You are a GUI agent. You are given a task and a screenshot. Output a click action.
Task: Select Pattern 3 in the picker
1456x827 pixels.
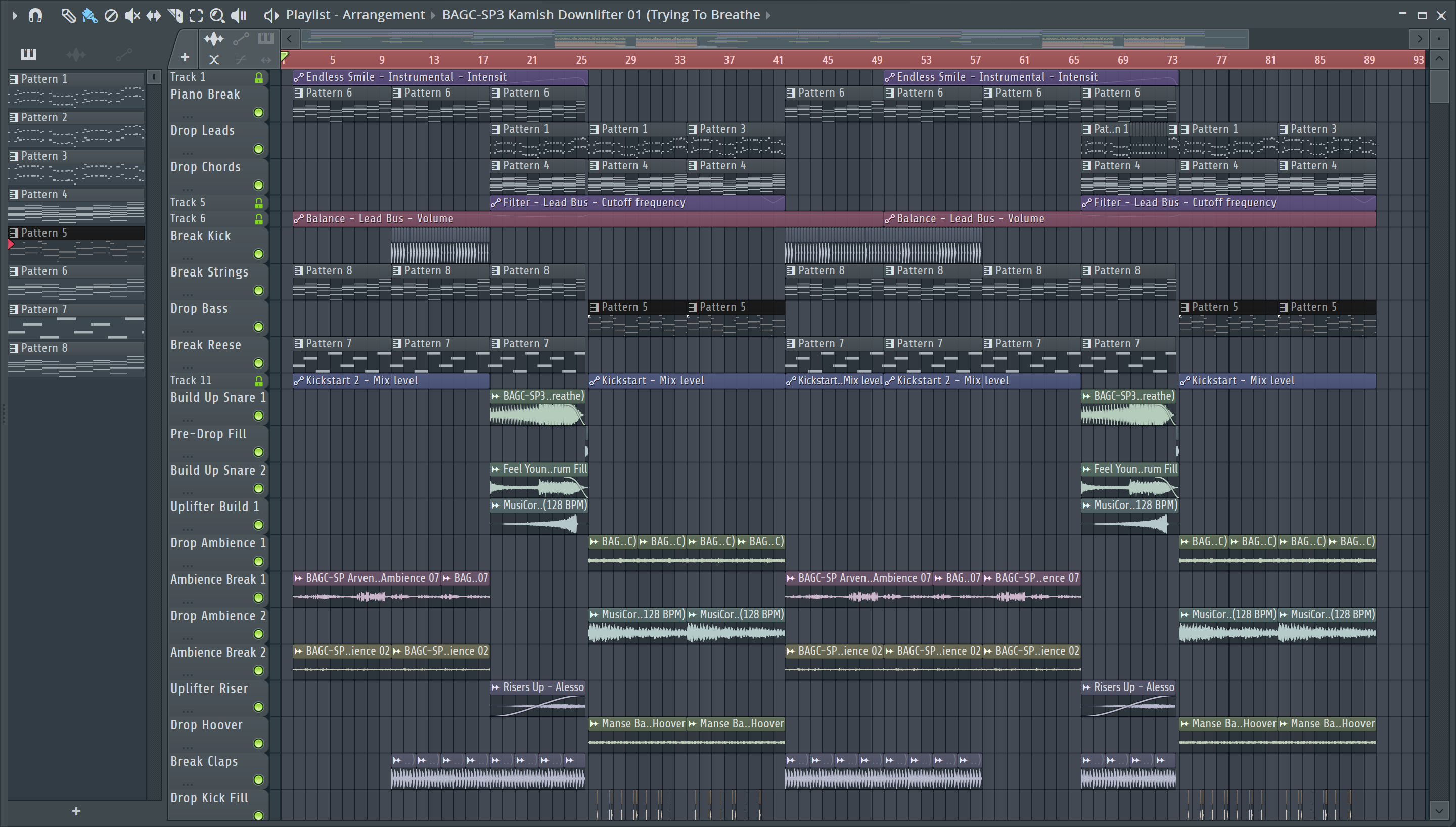pyautogui.click(x=76, y=167)
